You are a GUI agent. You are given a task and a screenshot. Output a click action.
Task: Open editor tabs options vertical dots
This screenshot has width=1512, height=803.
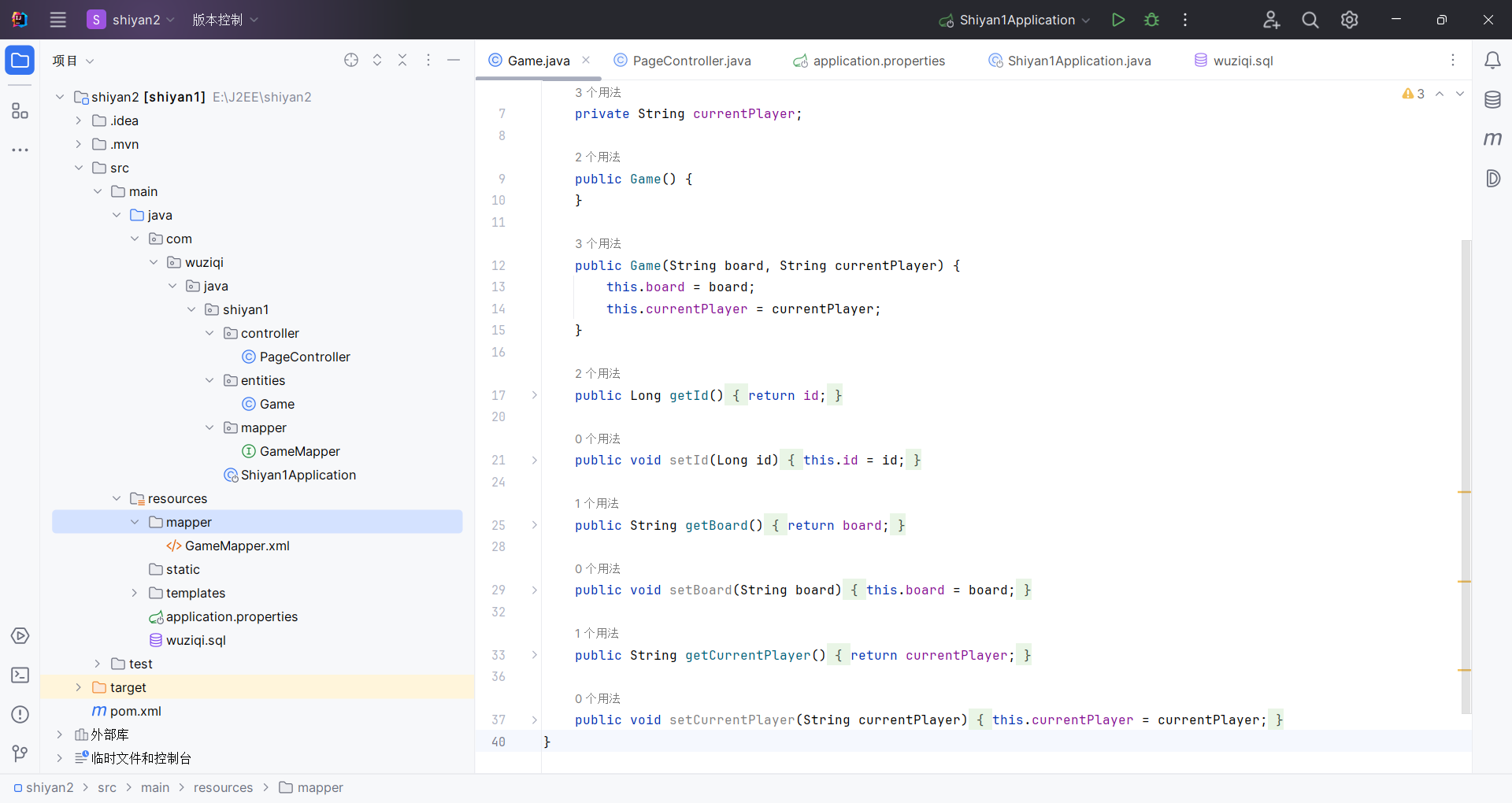(x=1453, y=61)
